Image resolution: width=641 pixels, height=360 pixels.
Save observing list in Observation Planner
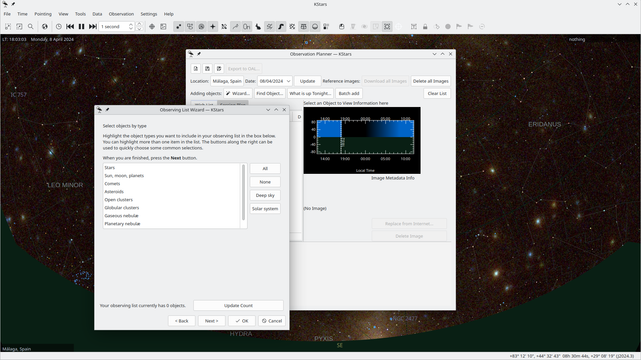[207, 69]
